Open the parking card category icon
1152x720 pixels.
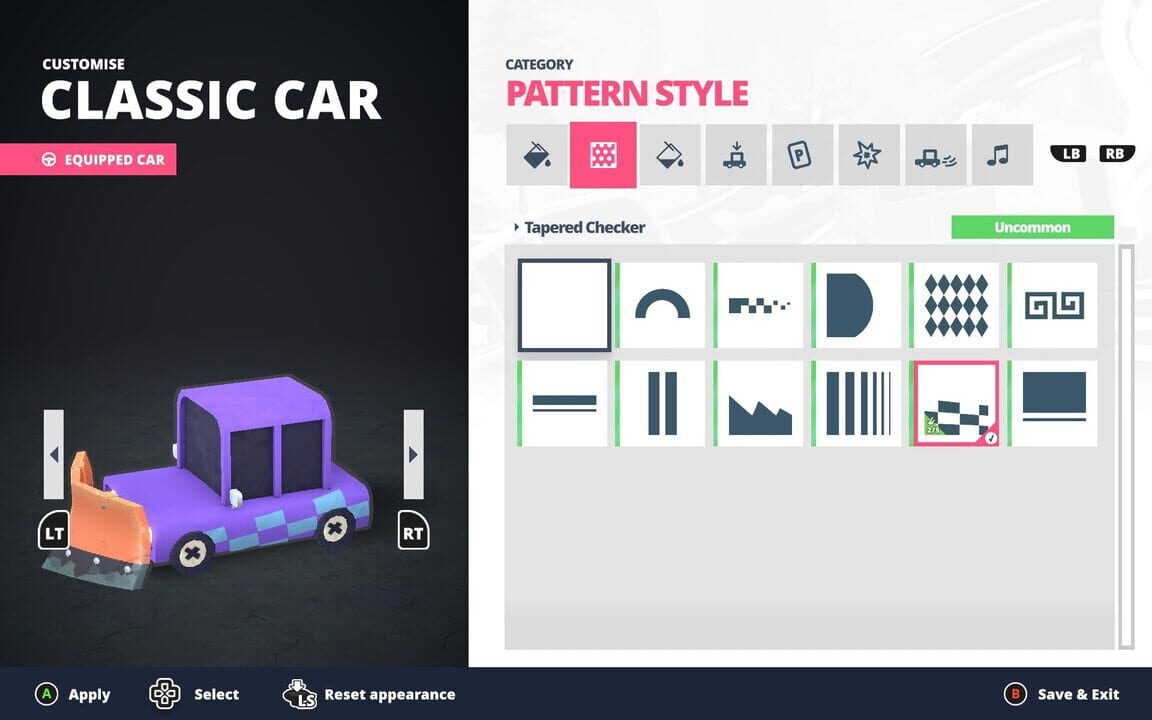802,155
